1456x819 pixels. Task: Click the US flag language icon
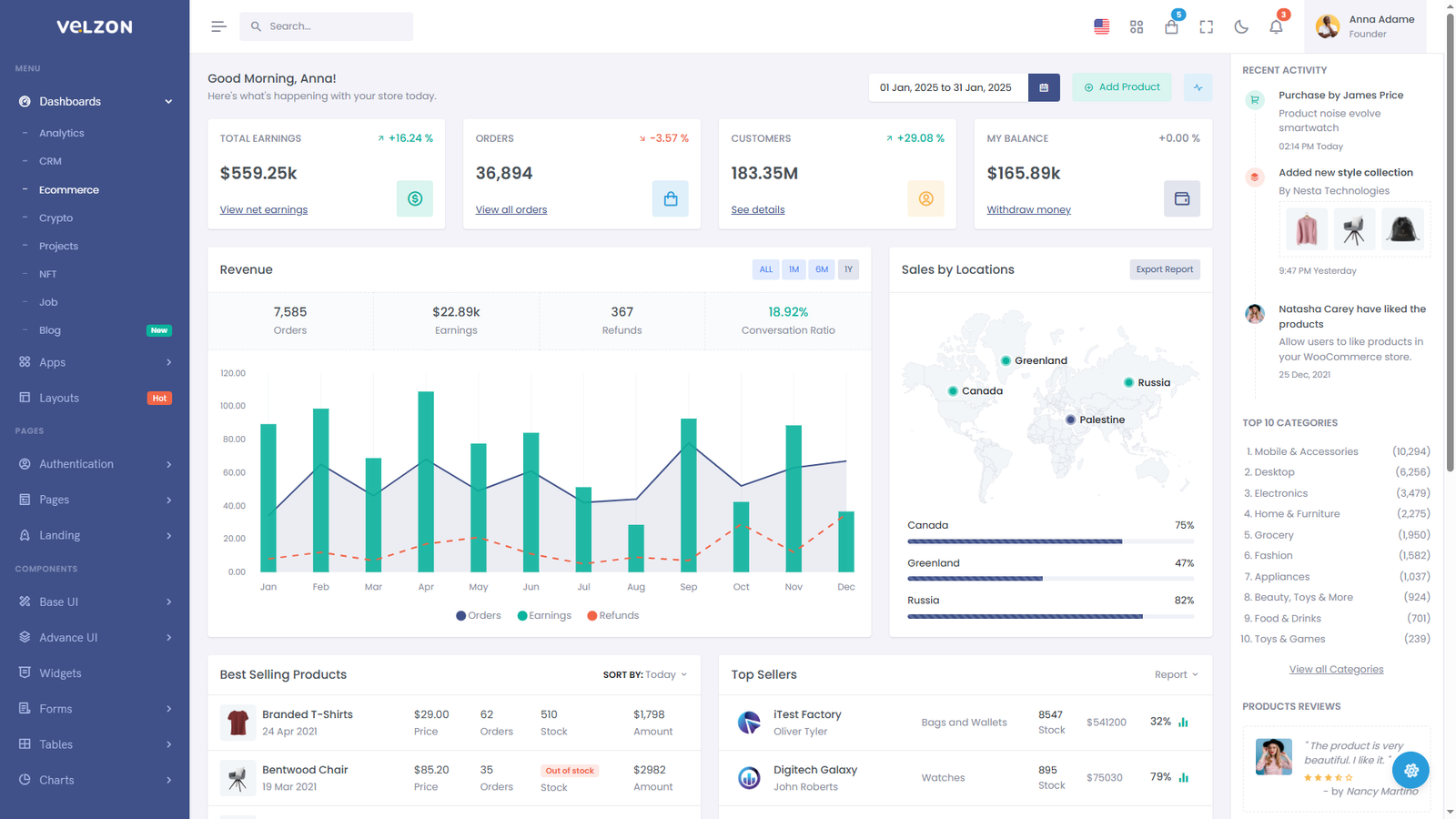pyautogui.click(x=1102, y=26)
